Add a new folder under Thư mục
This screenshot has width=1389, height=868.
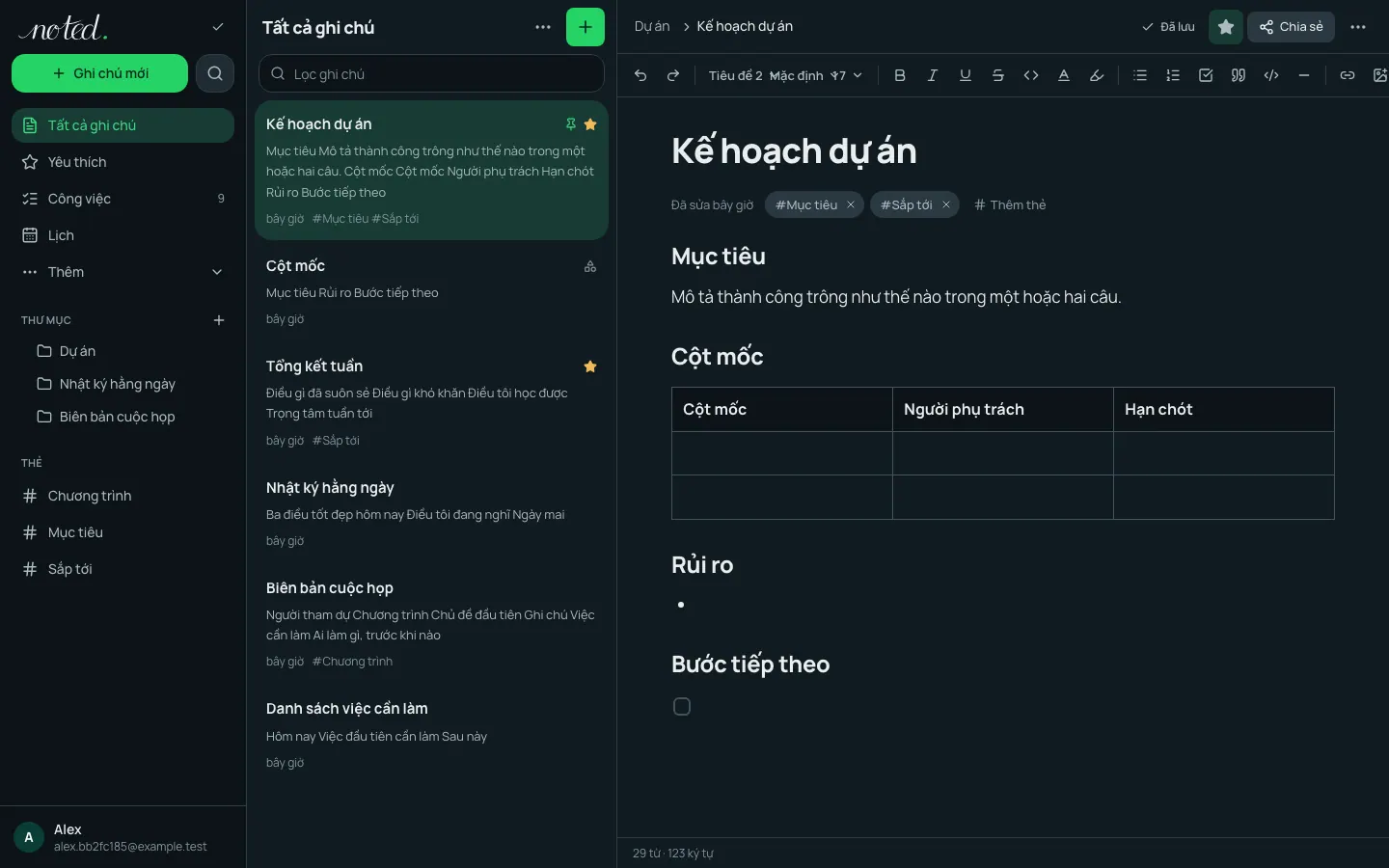pyautogui.click(x=219, y=320)
